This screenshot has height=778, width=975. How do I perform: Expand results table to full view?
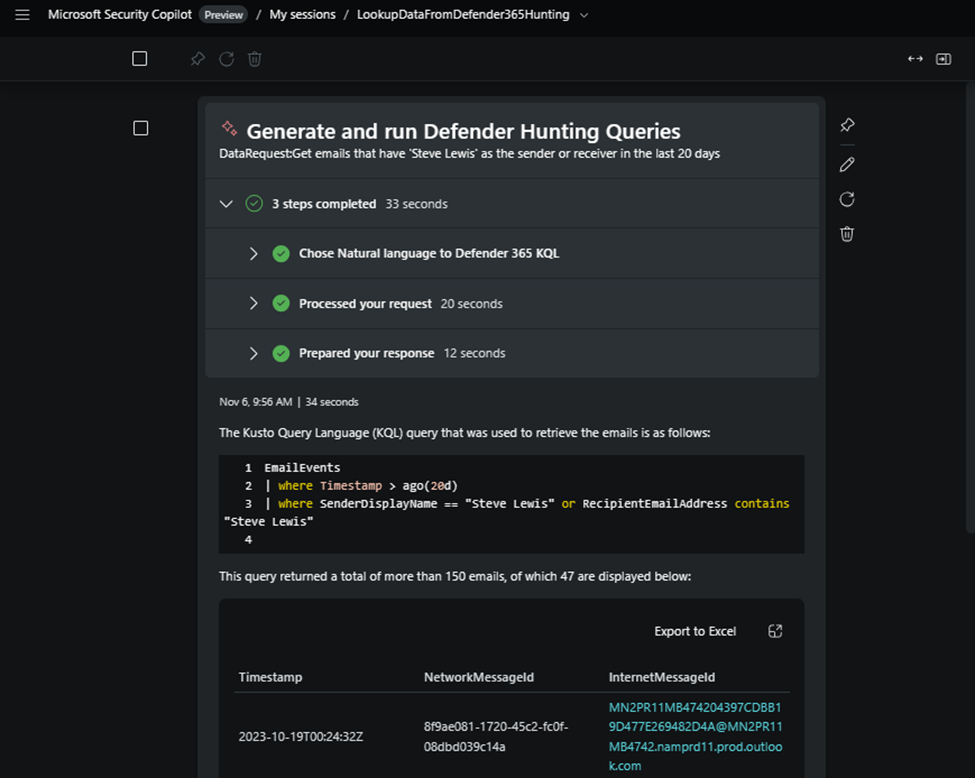[x=775, y=631]
